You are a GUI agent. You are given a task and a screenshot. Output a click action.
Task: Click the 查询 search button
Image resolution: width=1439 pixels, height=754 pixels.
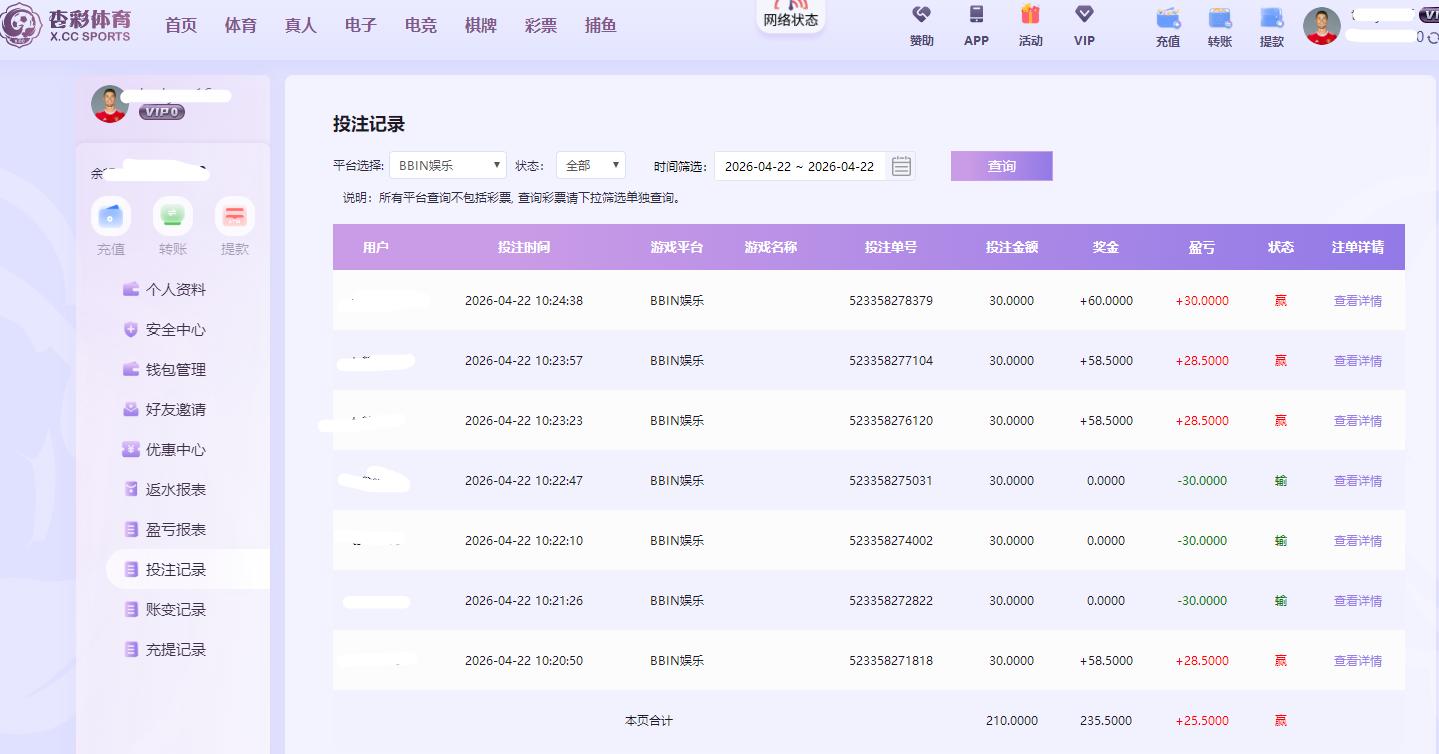[x=1001, y=166]
